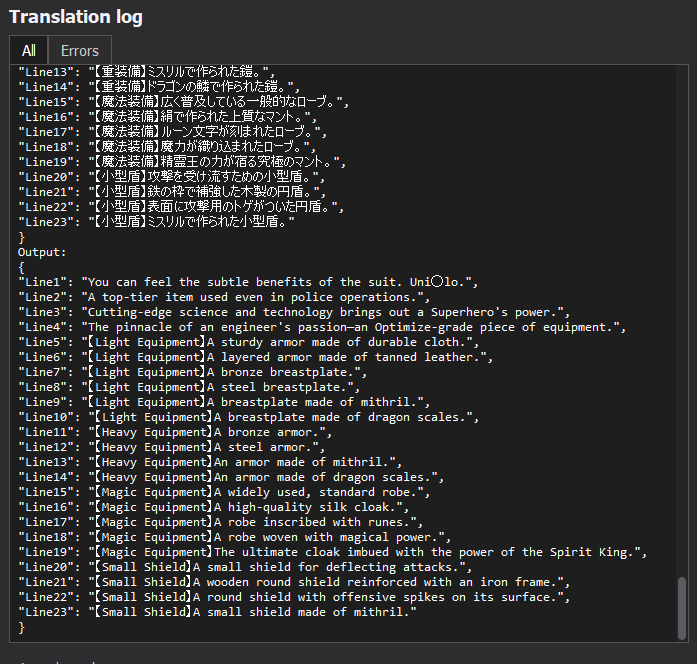Click output Line5 'durable cloth' text
This screenshot has width=697, height=664.
[x=248, y=342]
